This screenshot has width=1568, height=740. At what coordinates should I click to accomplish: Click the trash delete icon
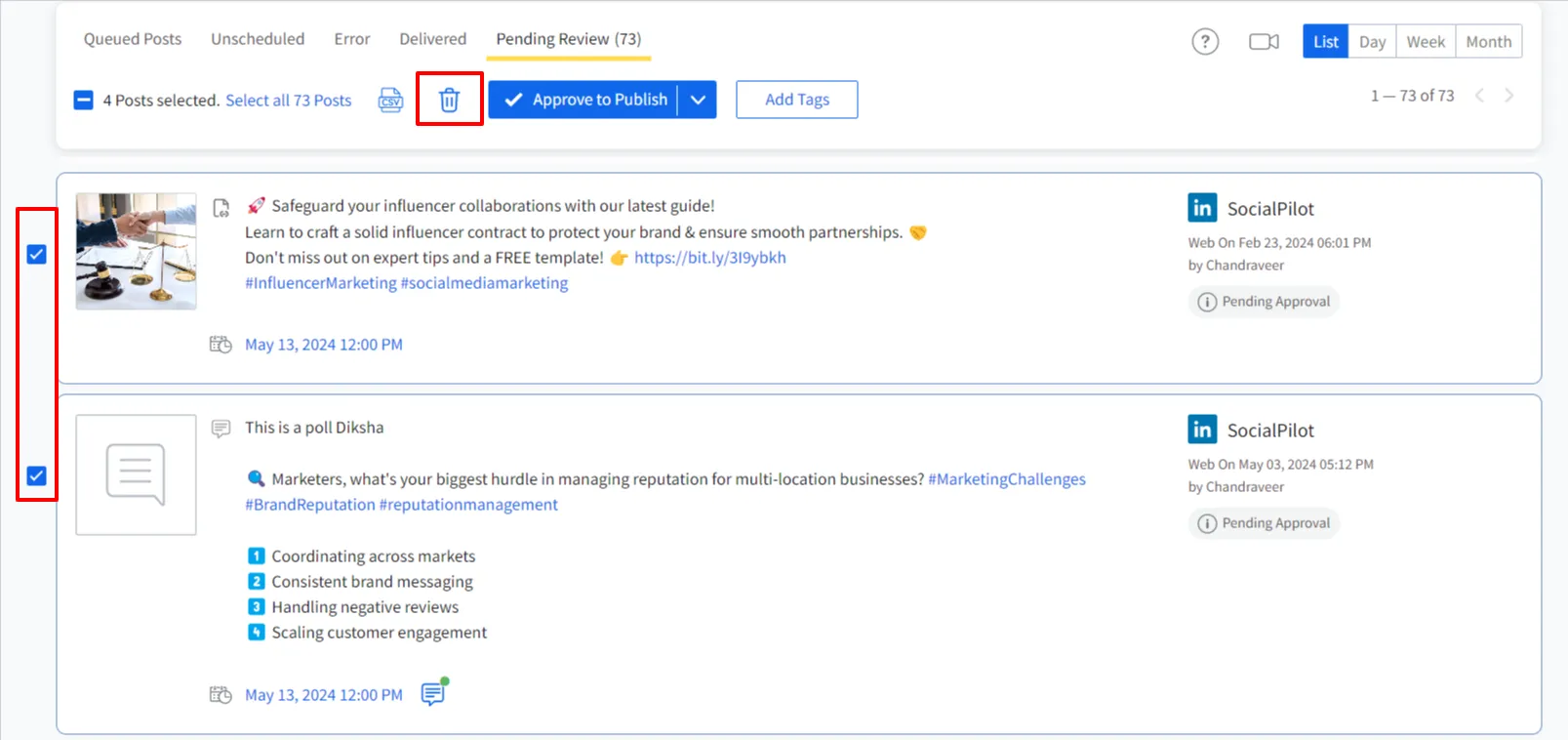[449, 100]
